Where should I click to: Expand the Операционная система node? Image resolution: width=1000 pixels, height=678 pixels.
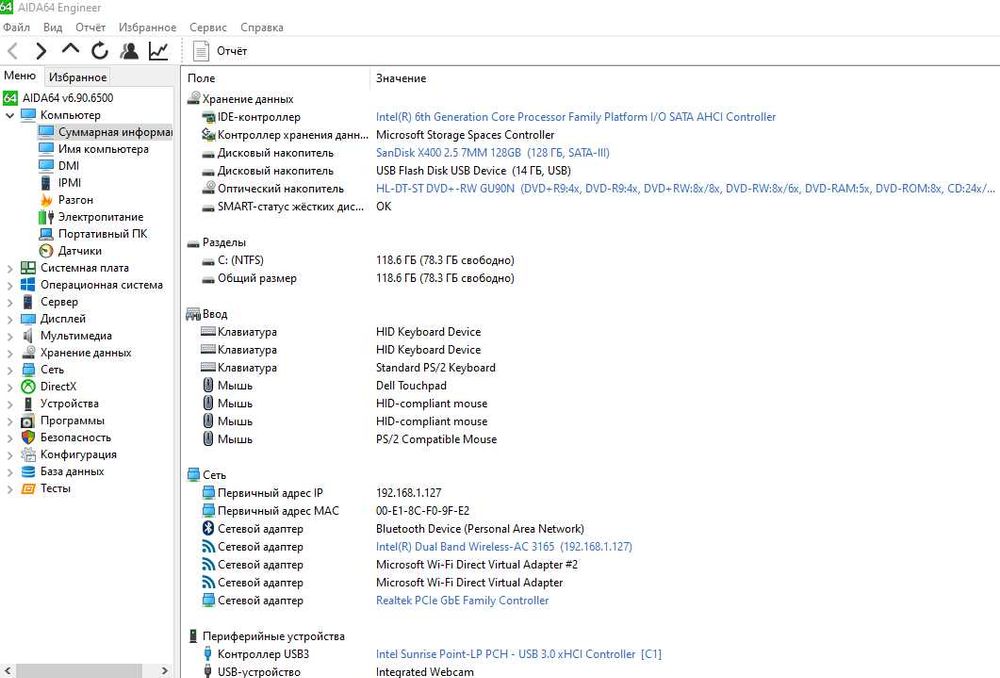pyautogui.click(x=10, y=285)
